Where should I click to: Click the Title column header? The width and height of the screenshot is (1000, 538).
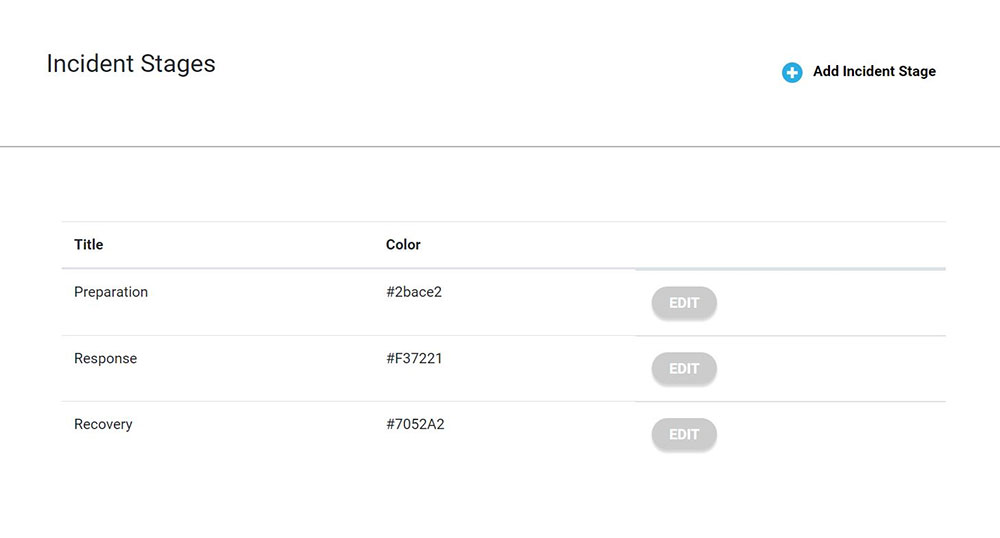(89, 245)
